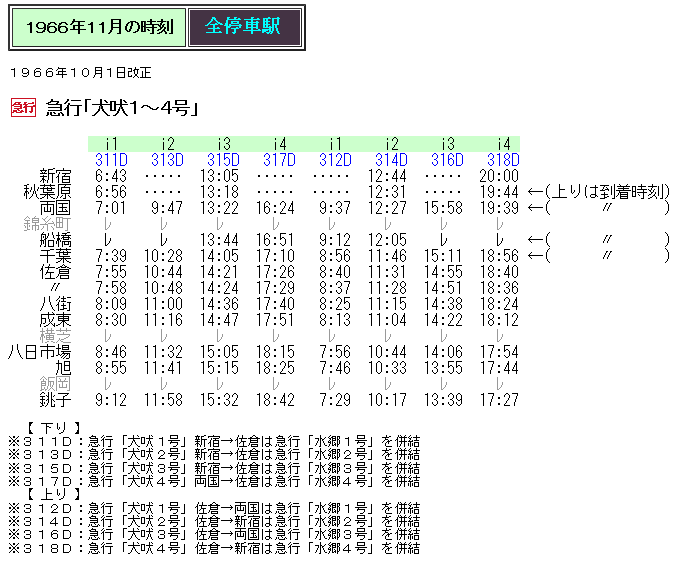Click the 13:55 Asahi time for 316D
This screenshot has width=690, height=563.
pyautogui.click(x=443, y=368)
